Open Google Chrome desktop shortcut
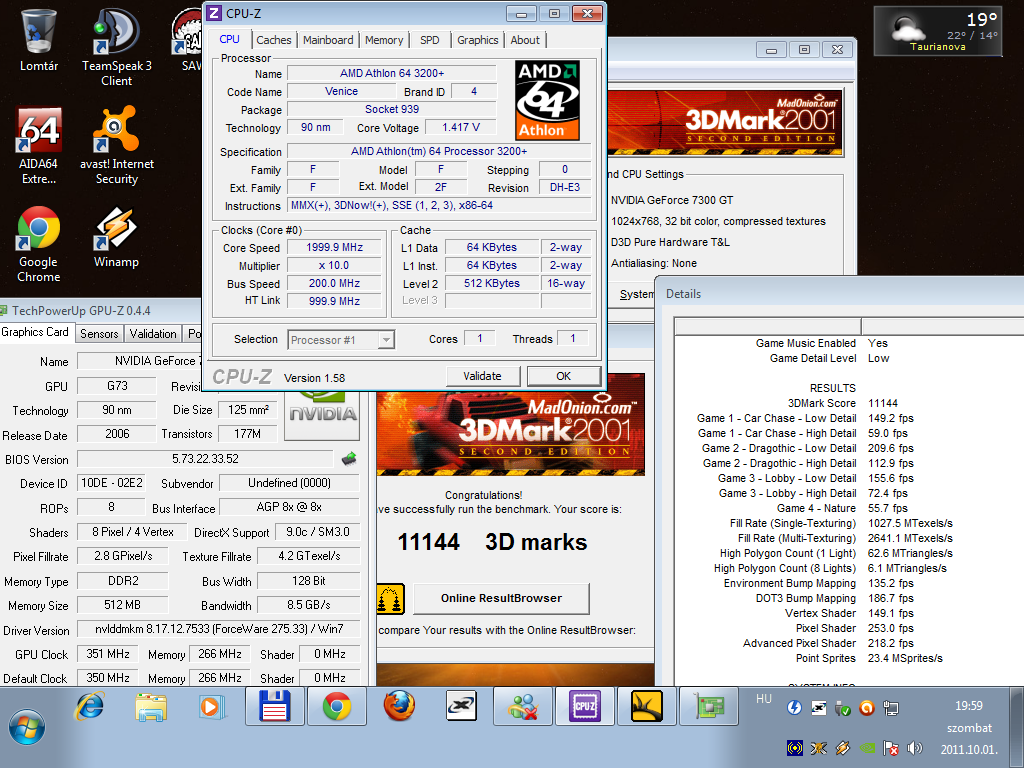 [39, 244]
